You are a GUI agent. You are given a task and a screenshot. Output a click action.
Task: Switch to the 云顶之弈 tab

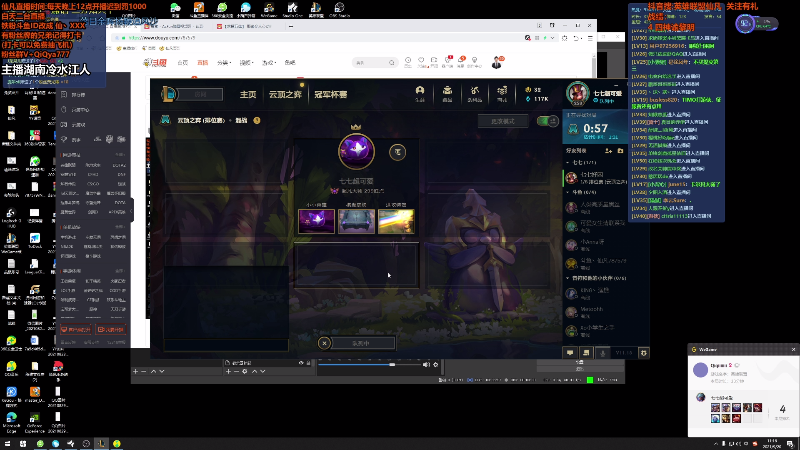coord(285,94)
